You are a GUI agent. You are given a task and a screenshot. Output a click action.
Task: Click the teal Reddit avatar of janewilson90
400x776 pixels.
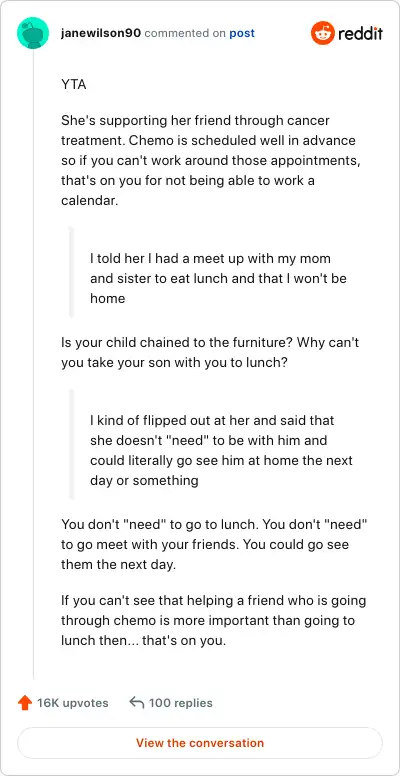[33, 33]
